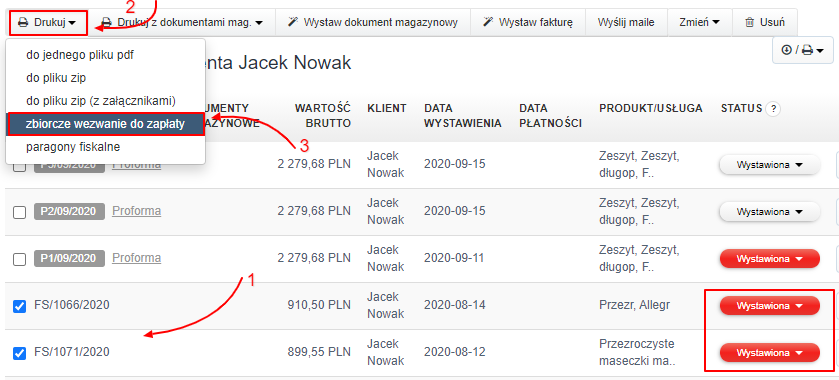Choose 'do jednego pliku pdf' option
This screenshot has width=839, height=380.
pyautogui.click(x=105, y=55)
